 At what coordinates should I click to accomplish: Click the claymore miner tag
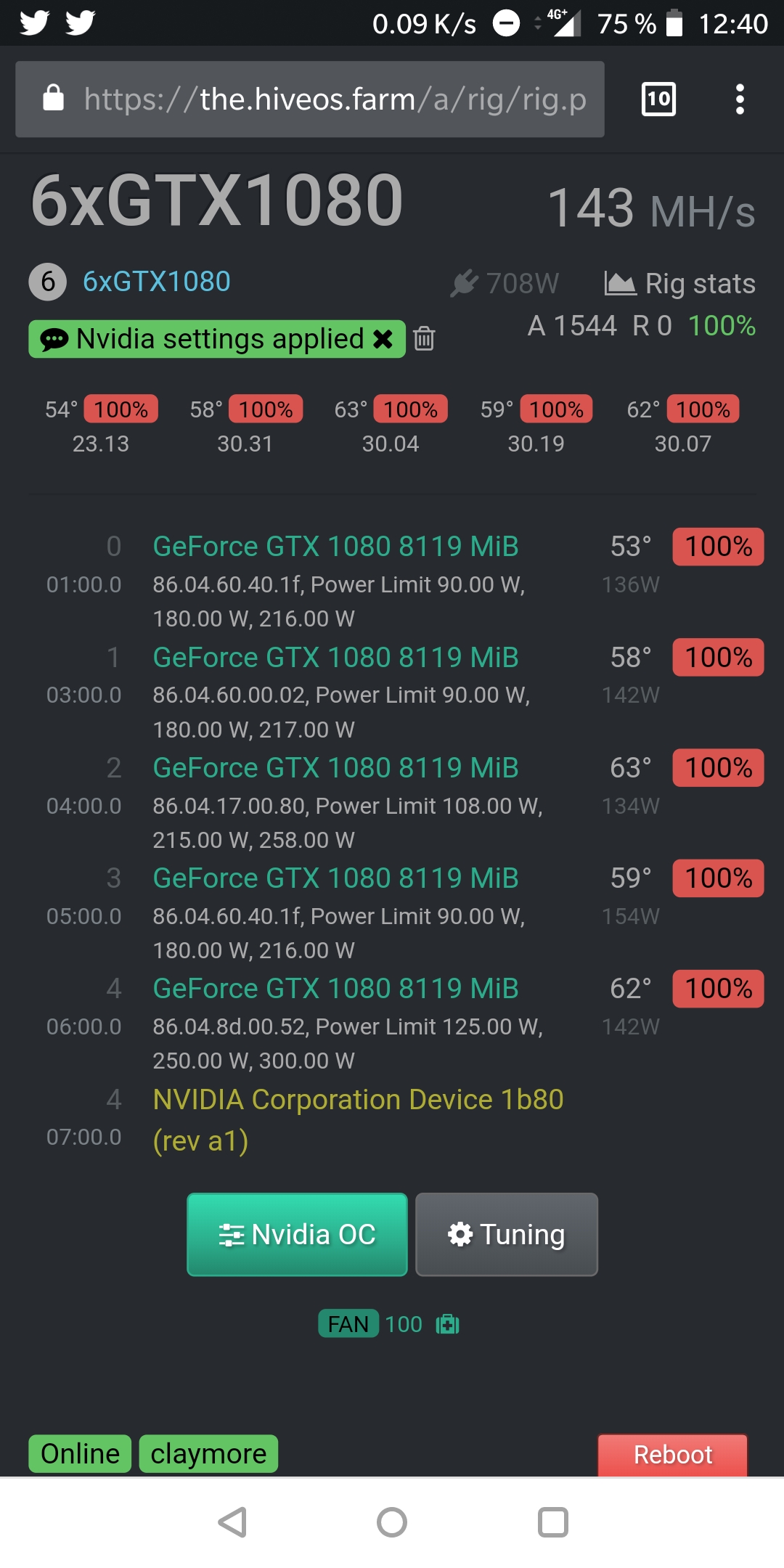click(208, 1454)
